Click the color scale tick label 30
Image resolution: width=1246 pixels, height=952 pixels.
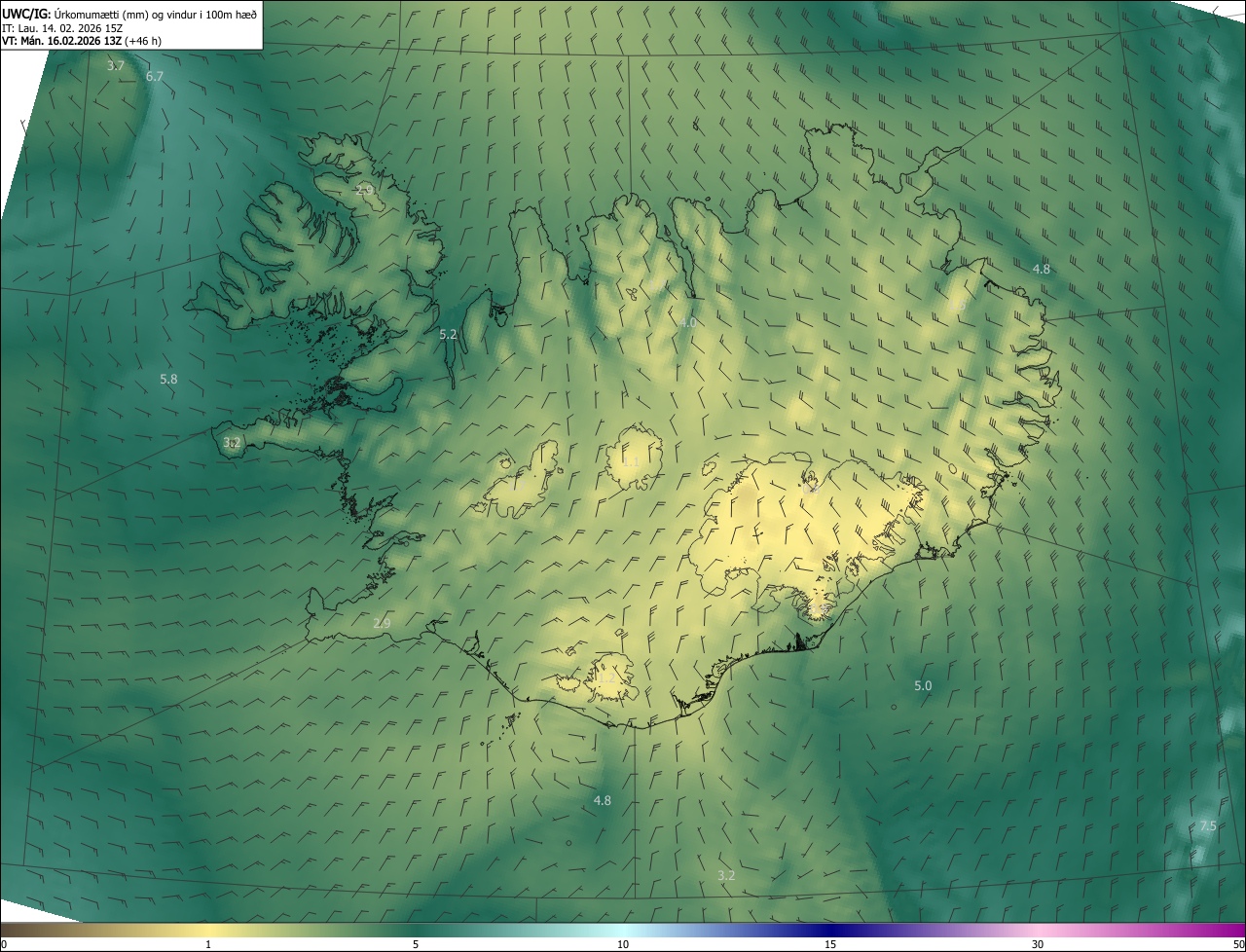(x=1038, y=945)
